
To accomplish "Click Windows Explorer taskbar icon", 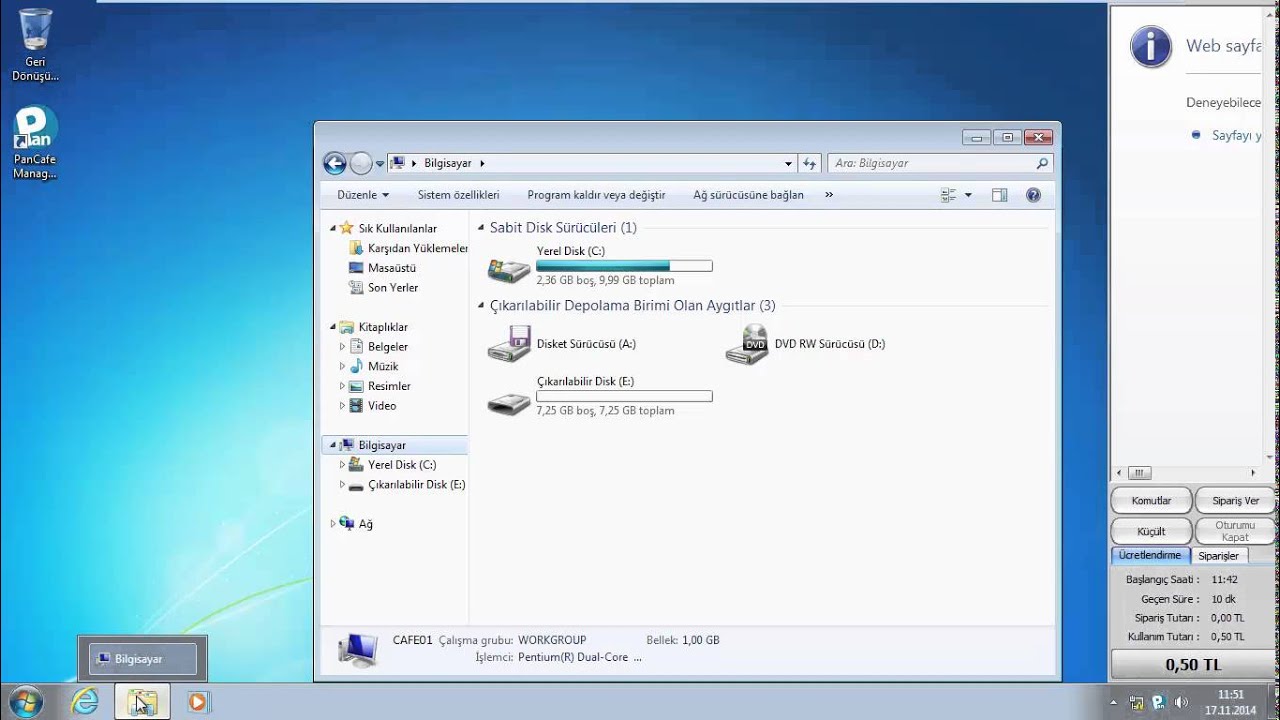I will click(x=142, y=702).
